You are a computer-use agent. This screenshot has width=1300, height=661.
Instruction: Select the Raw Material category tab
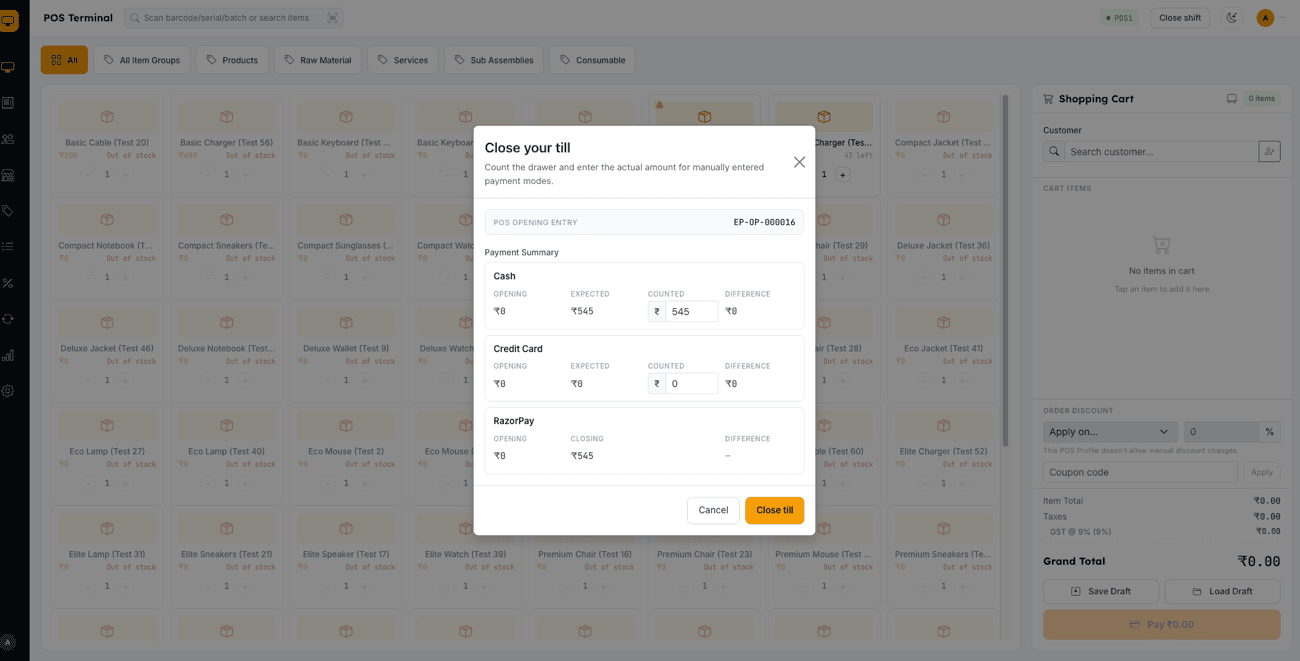click(x=318, y=60)
